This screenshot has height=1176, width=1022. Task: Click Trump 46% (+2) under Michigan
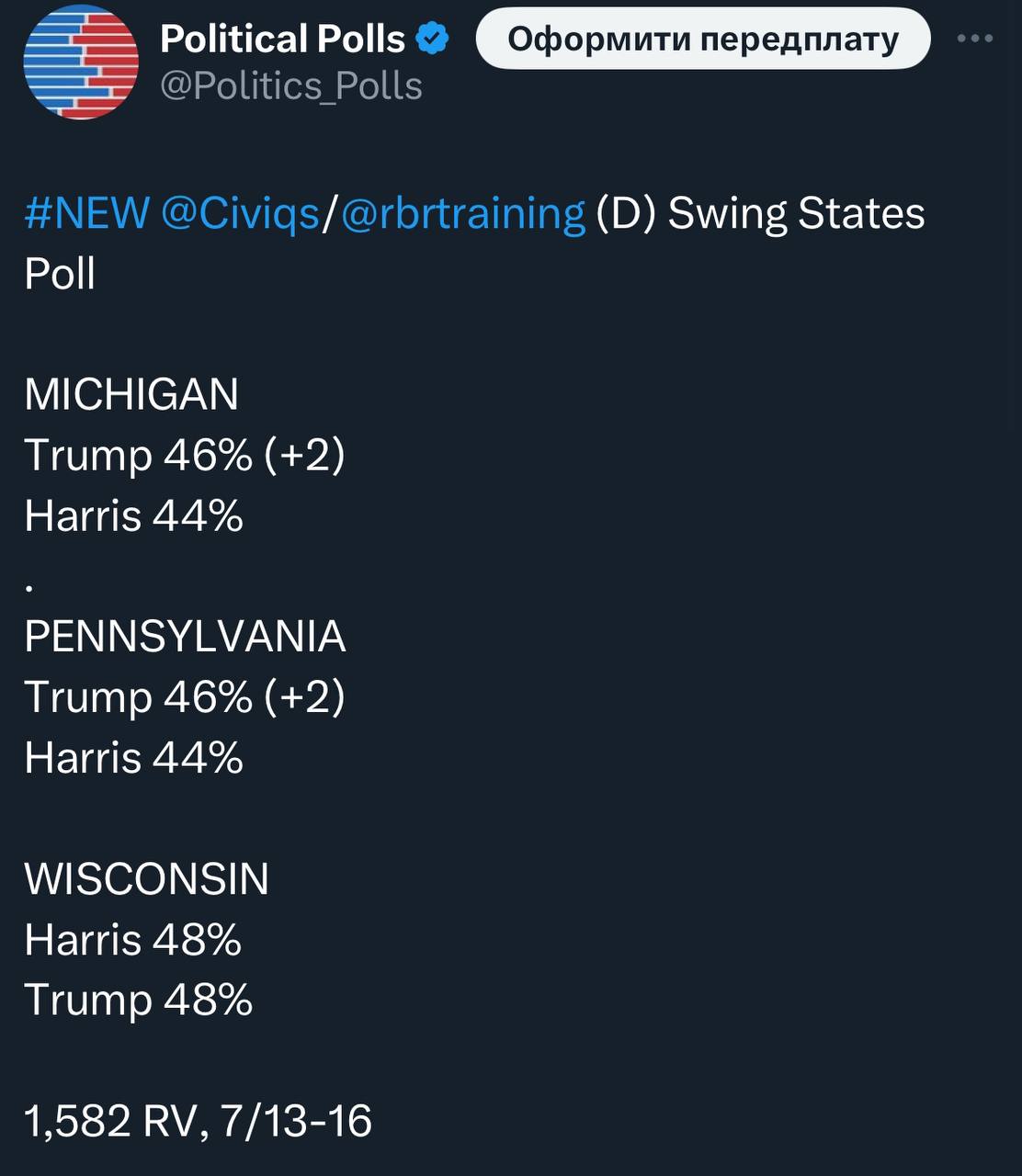184,455
